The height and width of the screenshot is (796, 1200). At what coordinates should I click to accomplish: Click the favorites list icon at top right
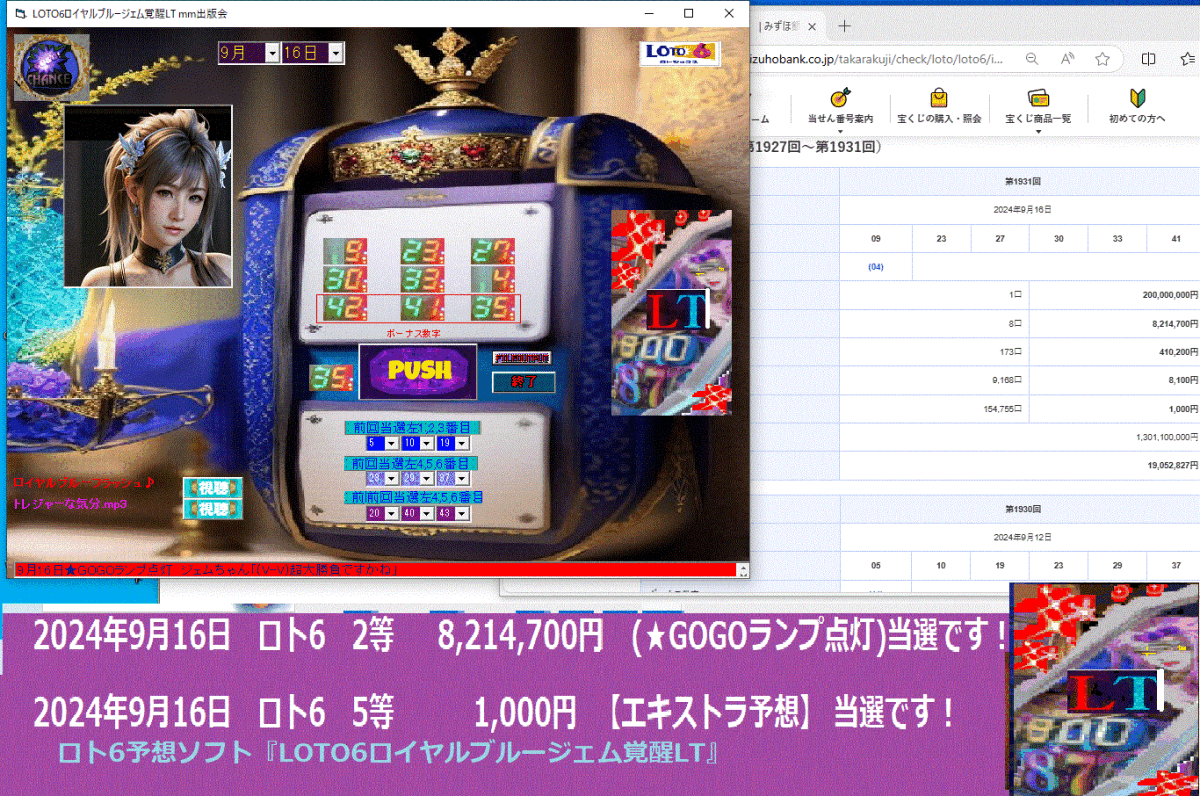point(1186,59)
